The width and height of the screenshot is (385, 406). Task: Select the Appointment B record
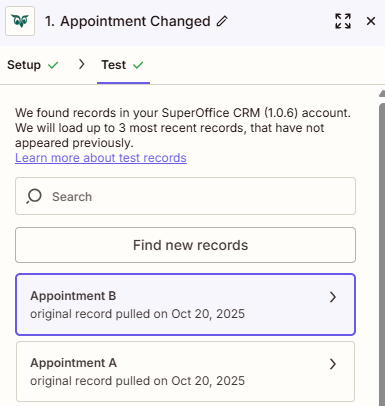[x=185, y=304]
